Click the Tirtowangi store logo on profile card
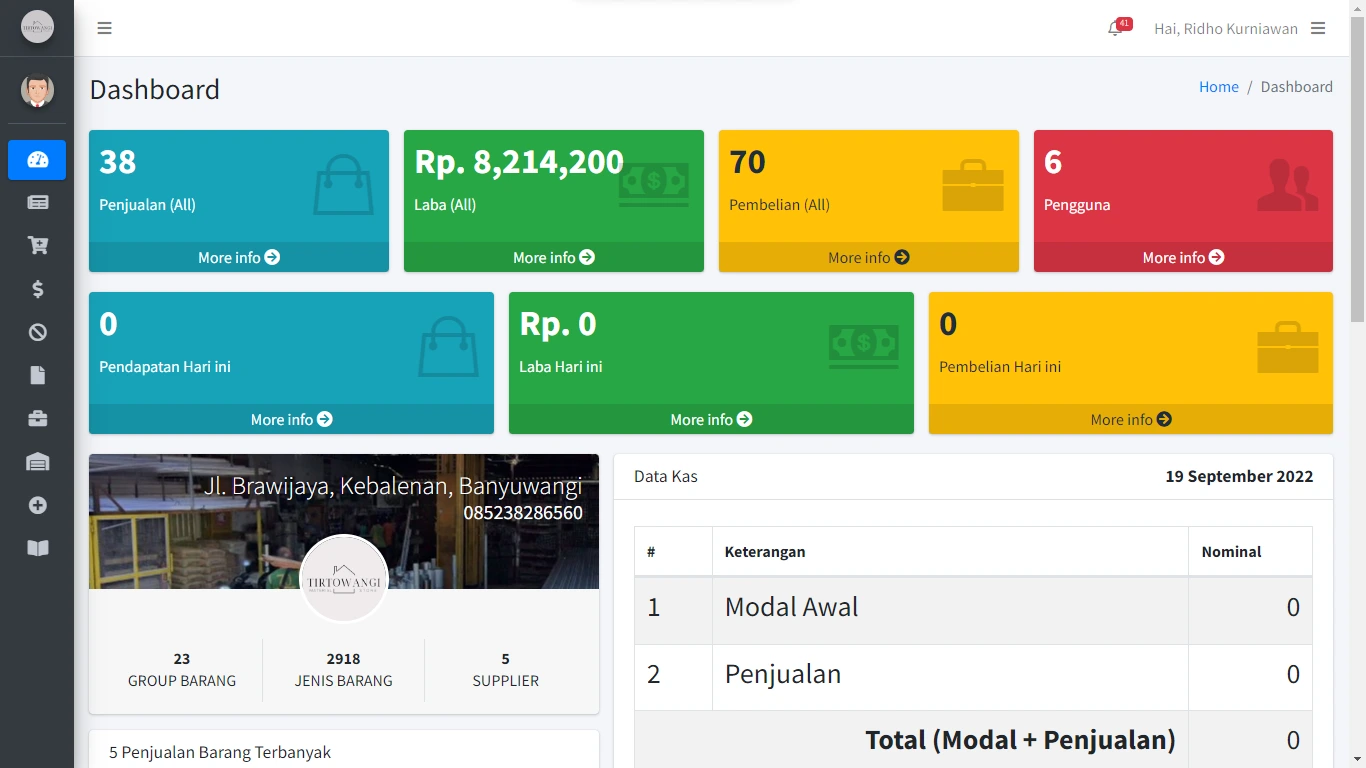 coord(344,579)
